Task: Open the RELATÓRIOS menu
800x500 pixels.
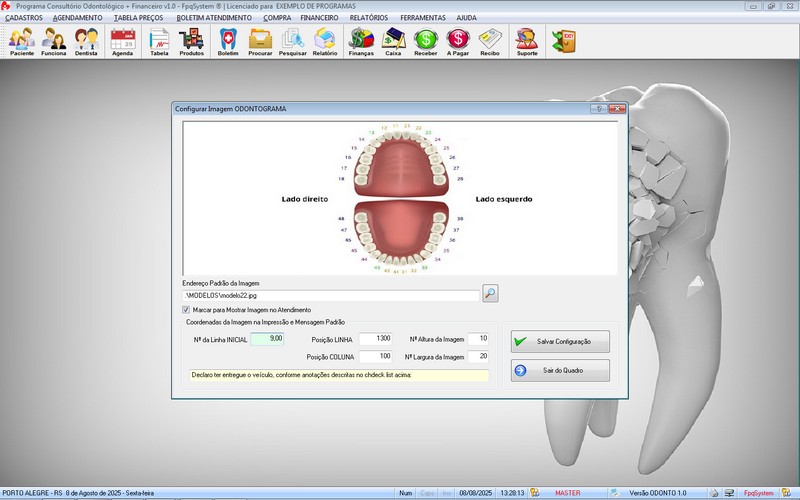Action: pos(370,18)
